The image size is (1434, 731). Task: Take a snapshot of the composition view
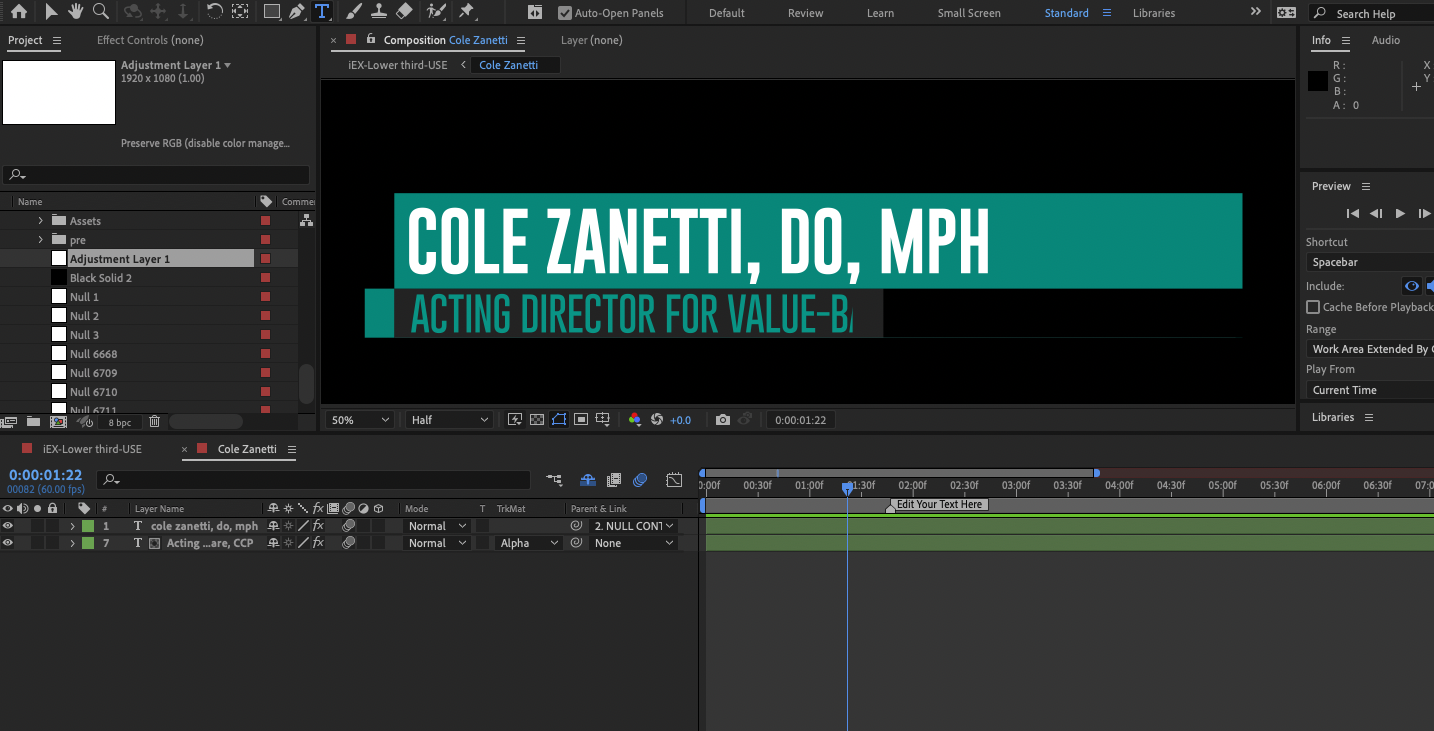(x=723, y=419)
